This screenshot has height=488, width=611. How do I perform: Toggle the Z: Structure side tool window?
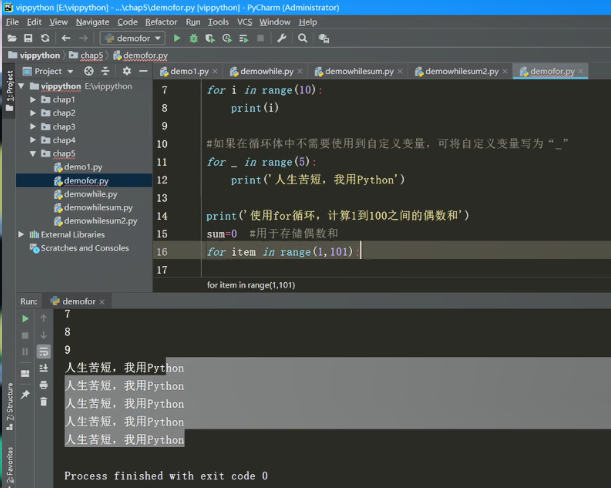9,406
